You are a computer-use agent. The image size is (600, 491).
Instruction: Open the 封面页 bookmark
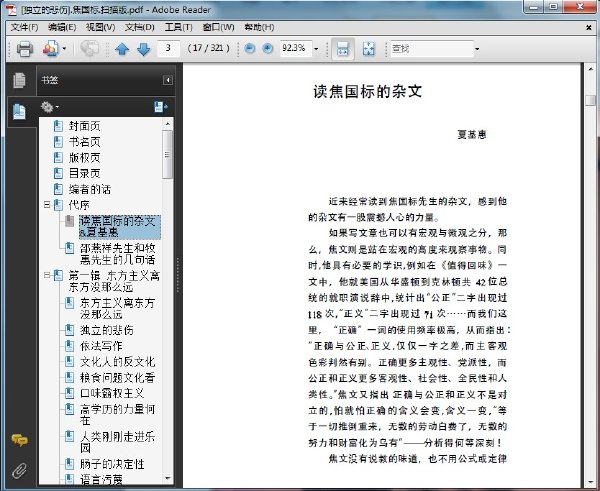click(x=85, y=126)
